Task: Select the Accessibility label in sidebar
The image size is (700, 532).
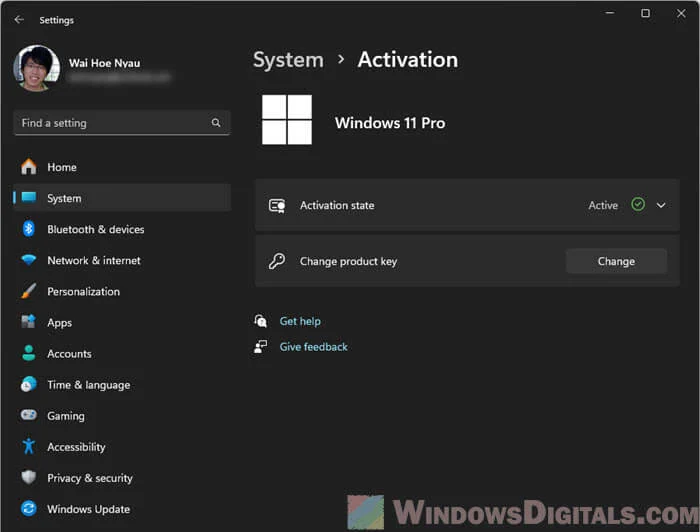Action: [x=76, y=447]
